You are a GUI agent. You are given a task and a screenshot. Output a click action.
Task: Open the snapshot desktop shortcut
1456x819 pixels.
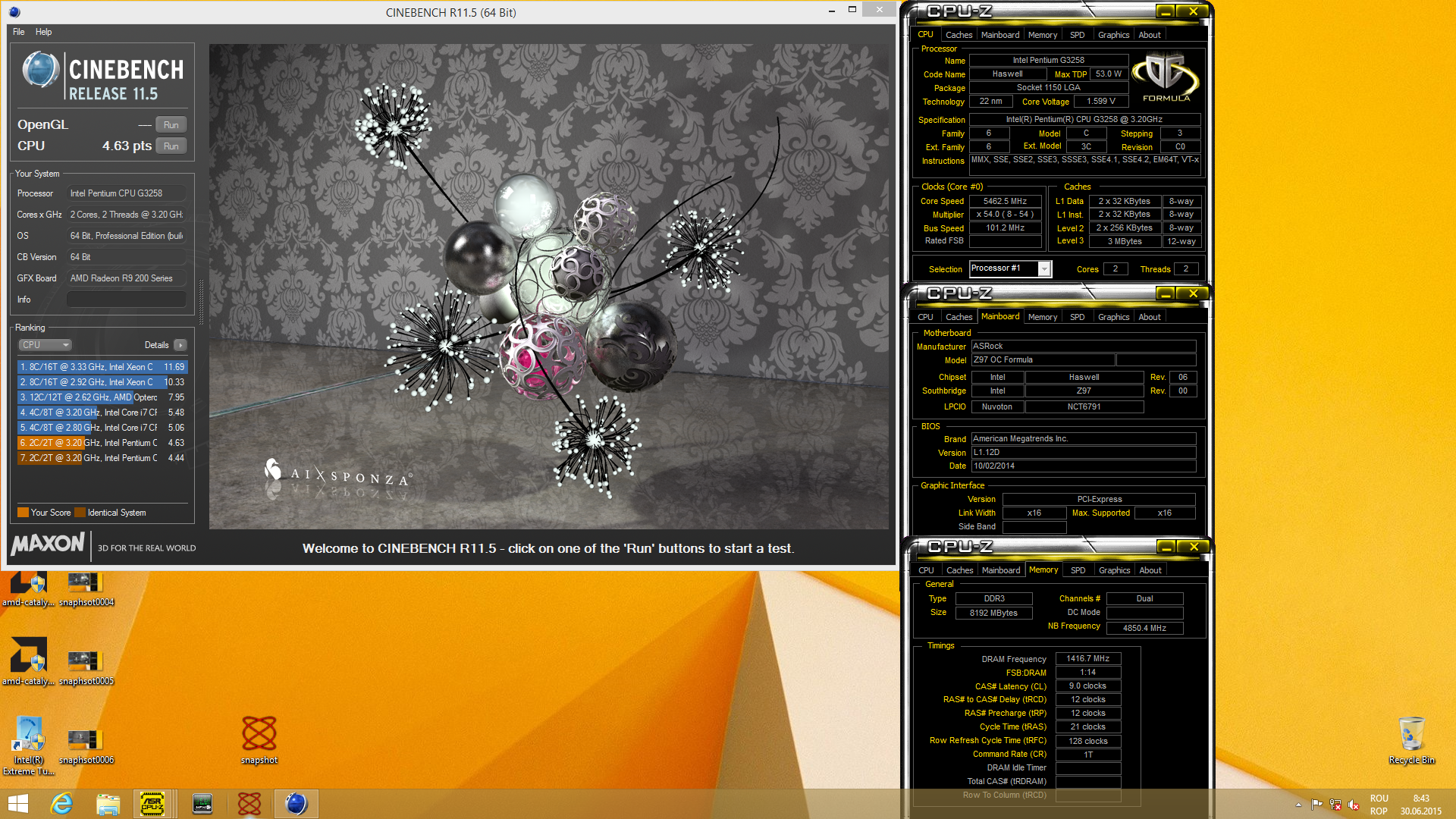tap(259, 739)
